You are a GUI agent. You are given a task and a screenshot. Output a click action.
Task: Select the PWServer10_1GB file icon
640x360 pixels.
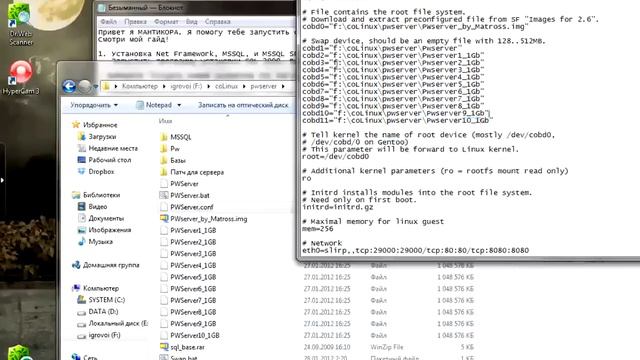click(164, 336)
